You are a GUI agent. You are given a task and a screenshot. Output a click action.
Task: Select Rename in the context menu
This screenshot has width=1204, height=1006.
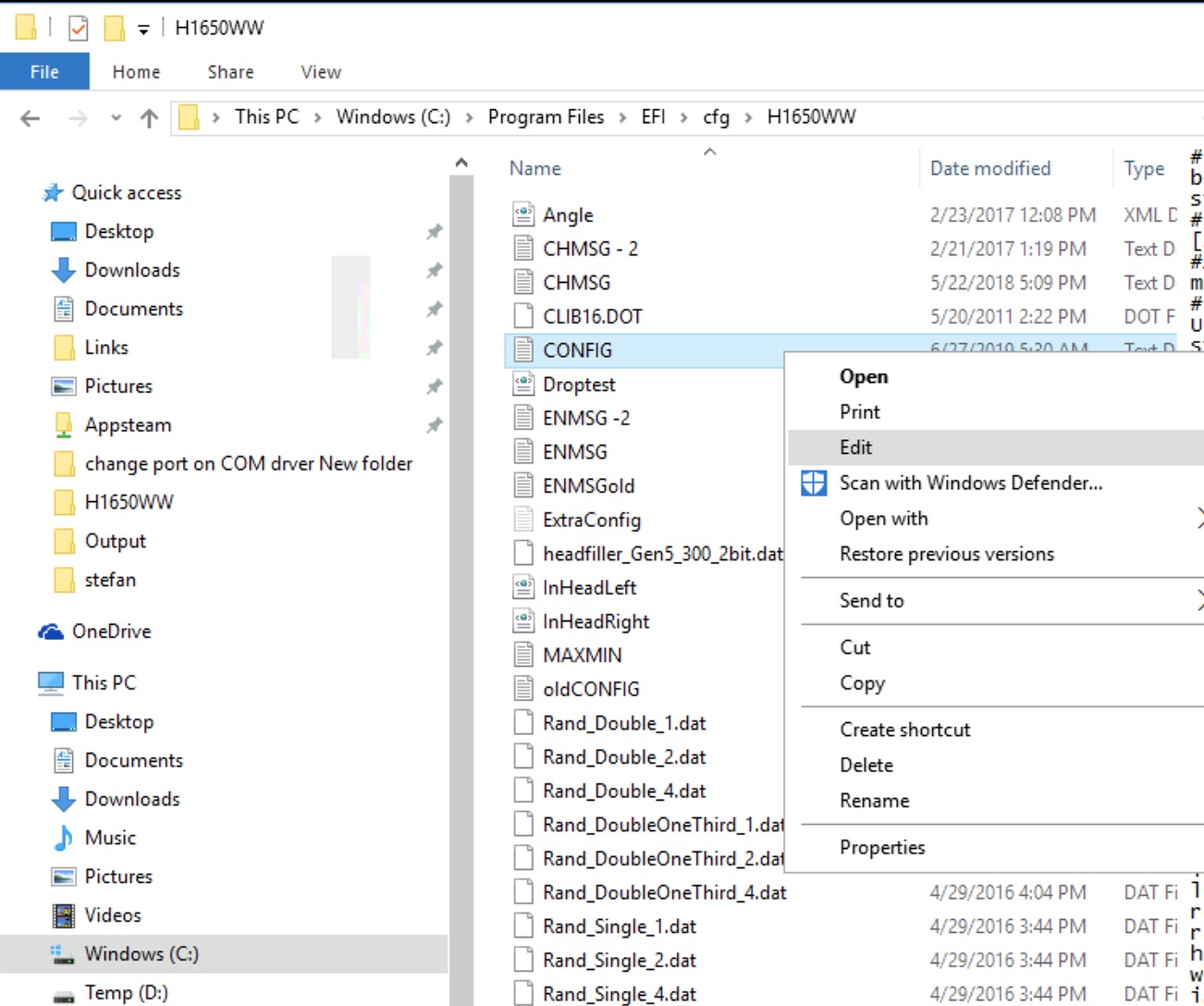pos(875,801)
